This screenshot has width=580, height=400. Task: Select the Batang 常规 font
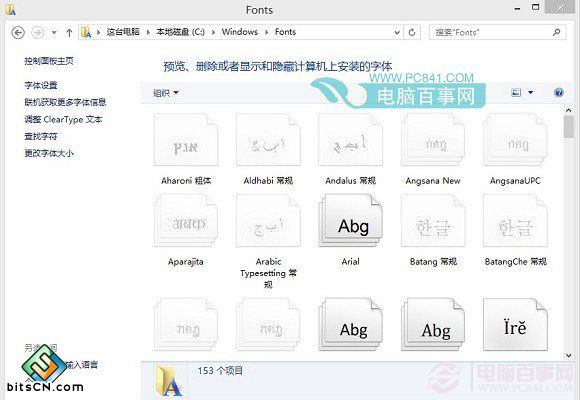433,230
